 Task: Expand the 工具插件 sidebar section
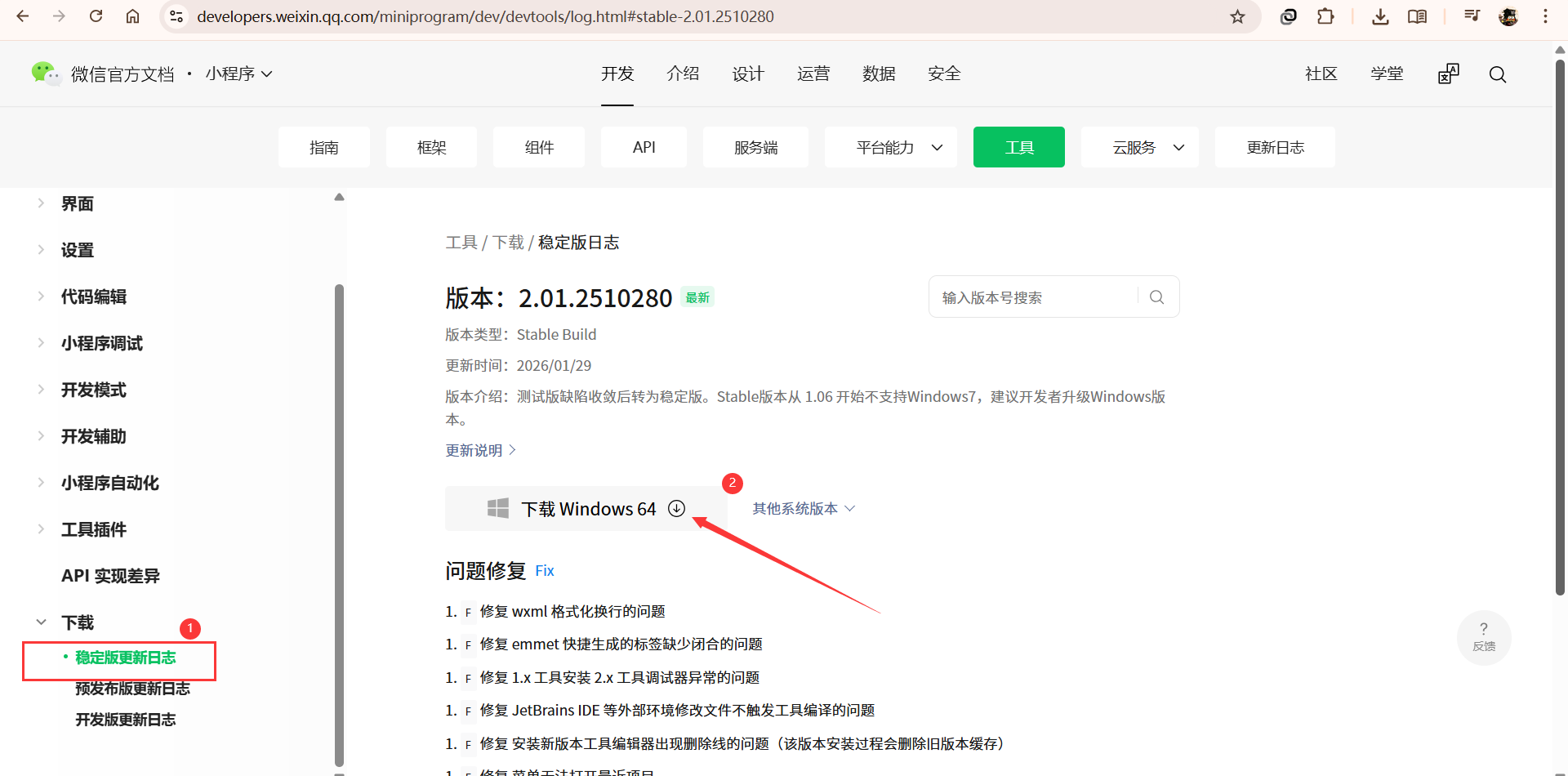point(41,529)
